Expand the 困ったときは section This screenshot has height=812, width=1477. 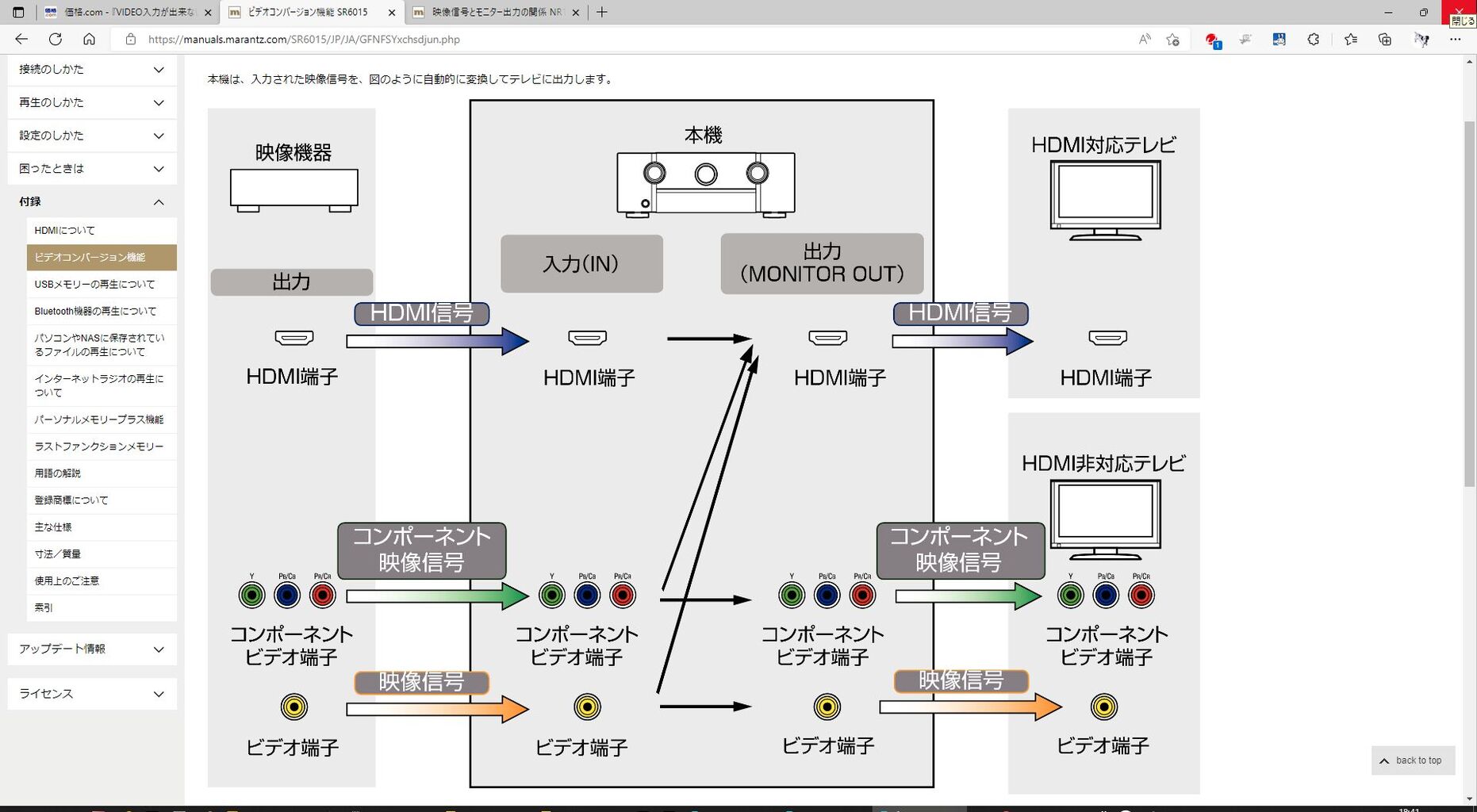(92, 169)
